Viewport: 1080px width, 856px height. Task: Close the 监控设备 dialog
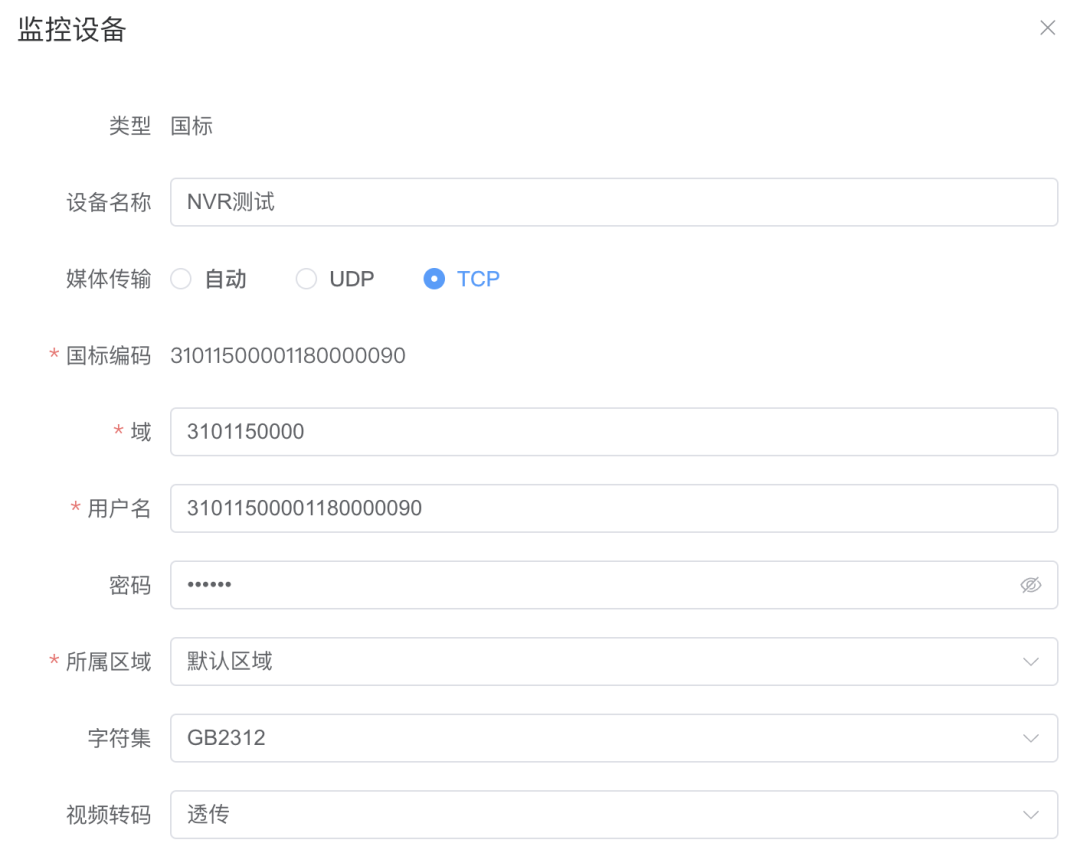pos(1047,28)
